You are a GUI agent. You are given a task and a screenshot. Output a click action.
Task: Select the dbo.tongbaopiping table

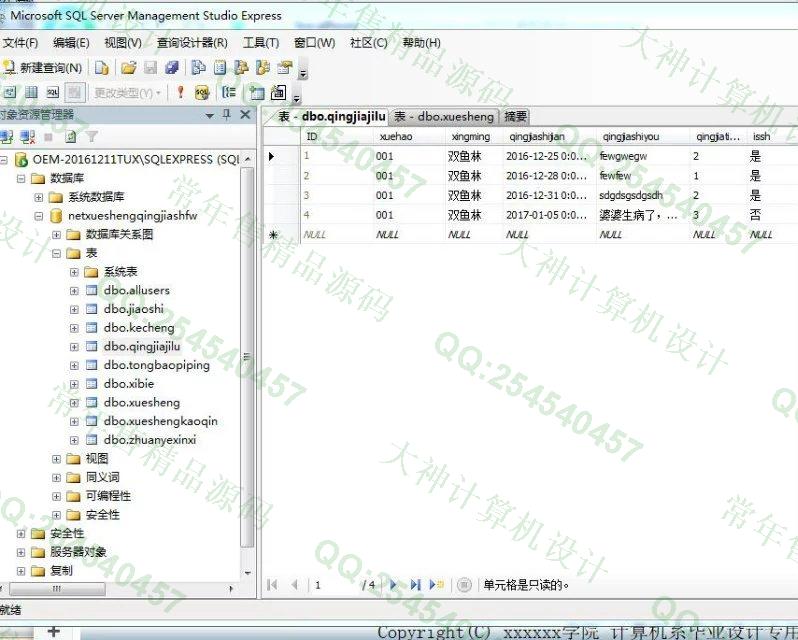(x=157, y=365)
